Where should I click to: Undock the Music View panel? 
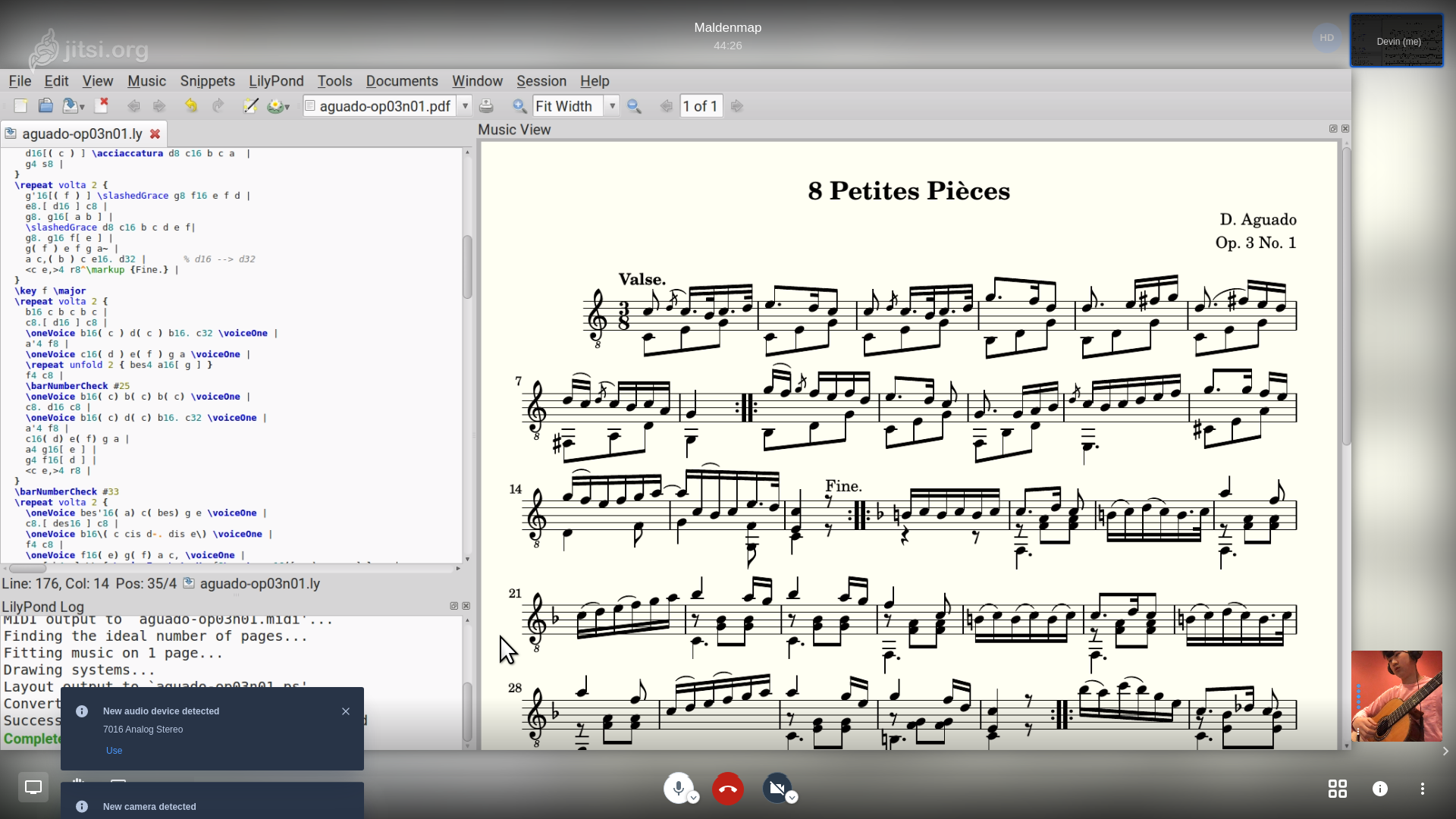tap(1333, 129)
